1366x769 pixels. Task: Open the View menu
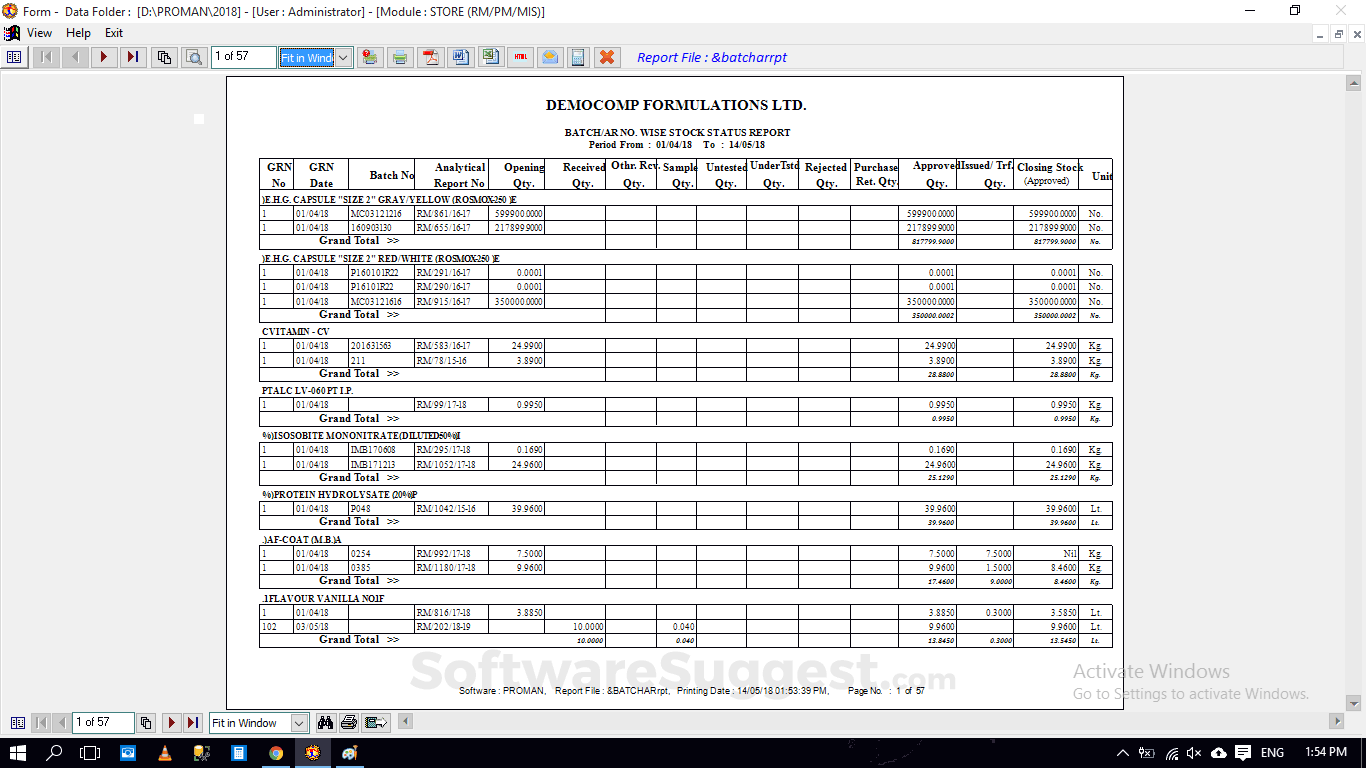[39, 32]
